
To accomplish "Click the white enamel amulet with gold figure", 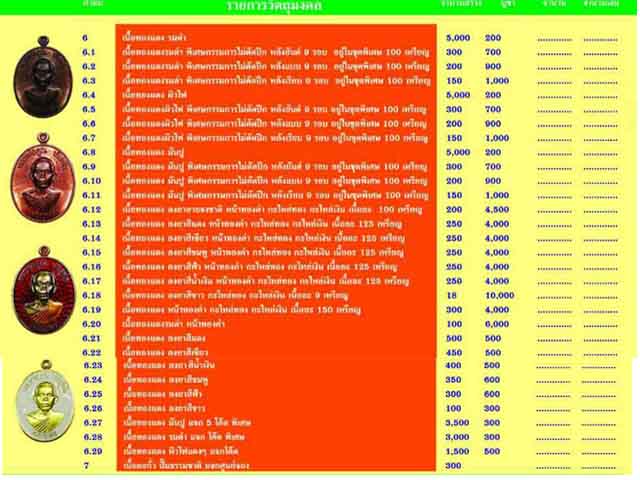I will (45, 401).
